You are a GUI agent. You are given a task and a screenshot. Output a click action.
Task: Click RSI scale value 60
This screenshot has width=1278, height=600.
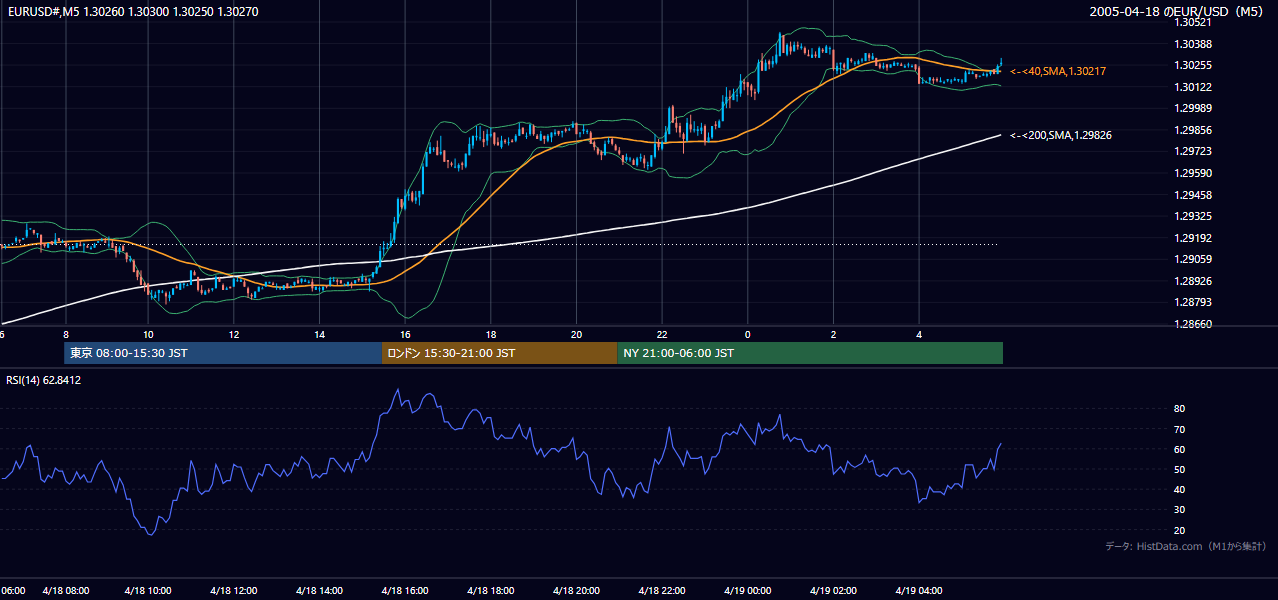(x=1179, y=449)
